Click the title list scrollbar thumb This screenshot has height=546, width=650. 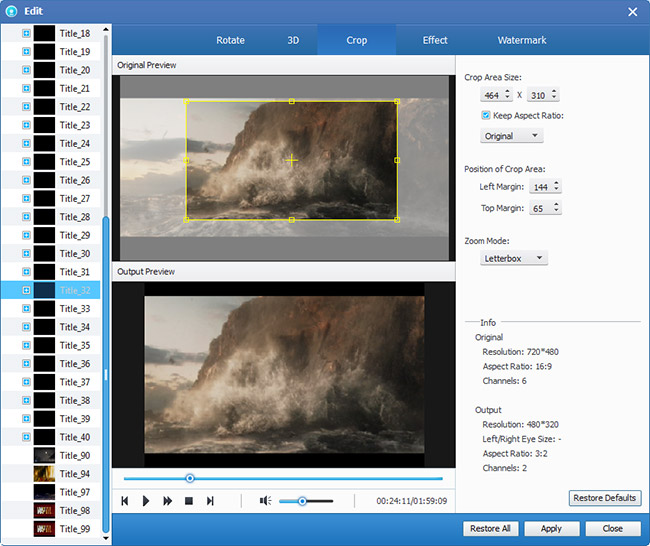pos(106,374)
